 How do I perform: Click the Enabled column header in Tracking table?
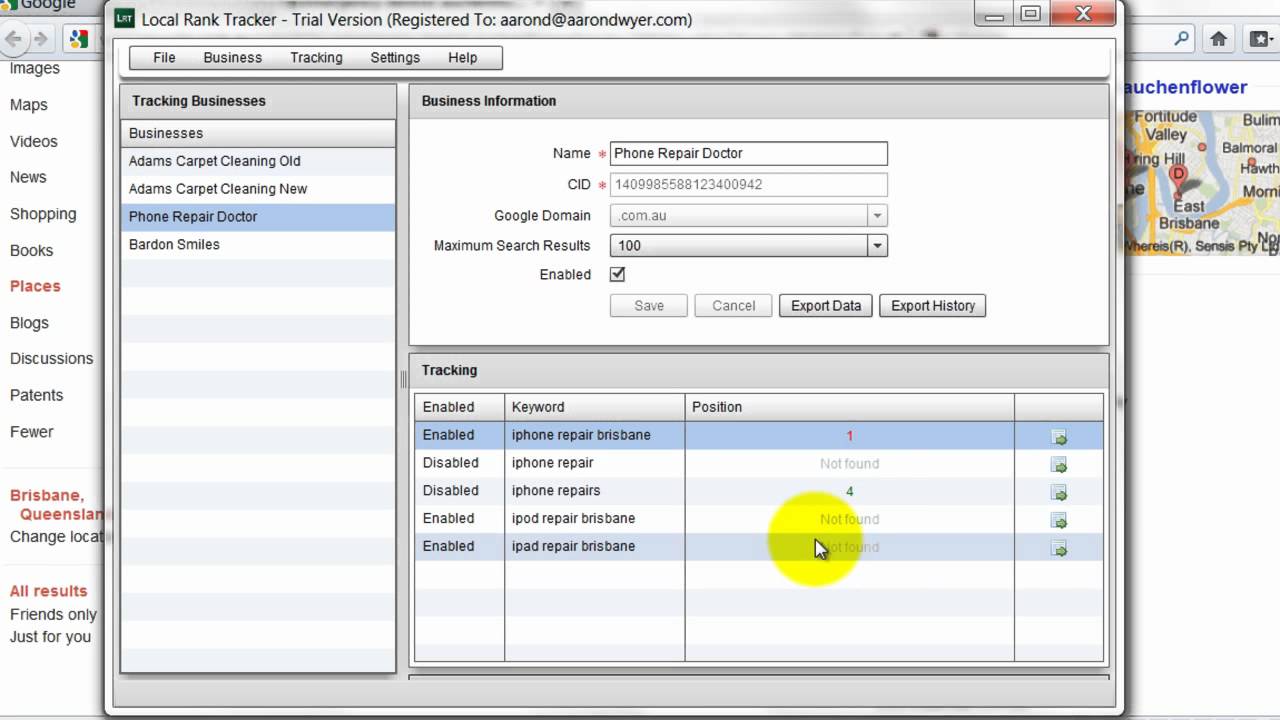coord(459,407)
